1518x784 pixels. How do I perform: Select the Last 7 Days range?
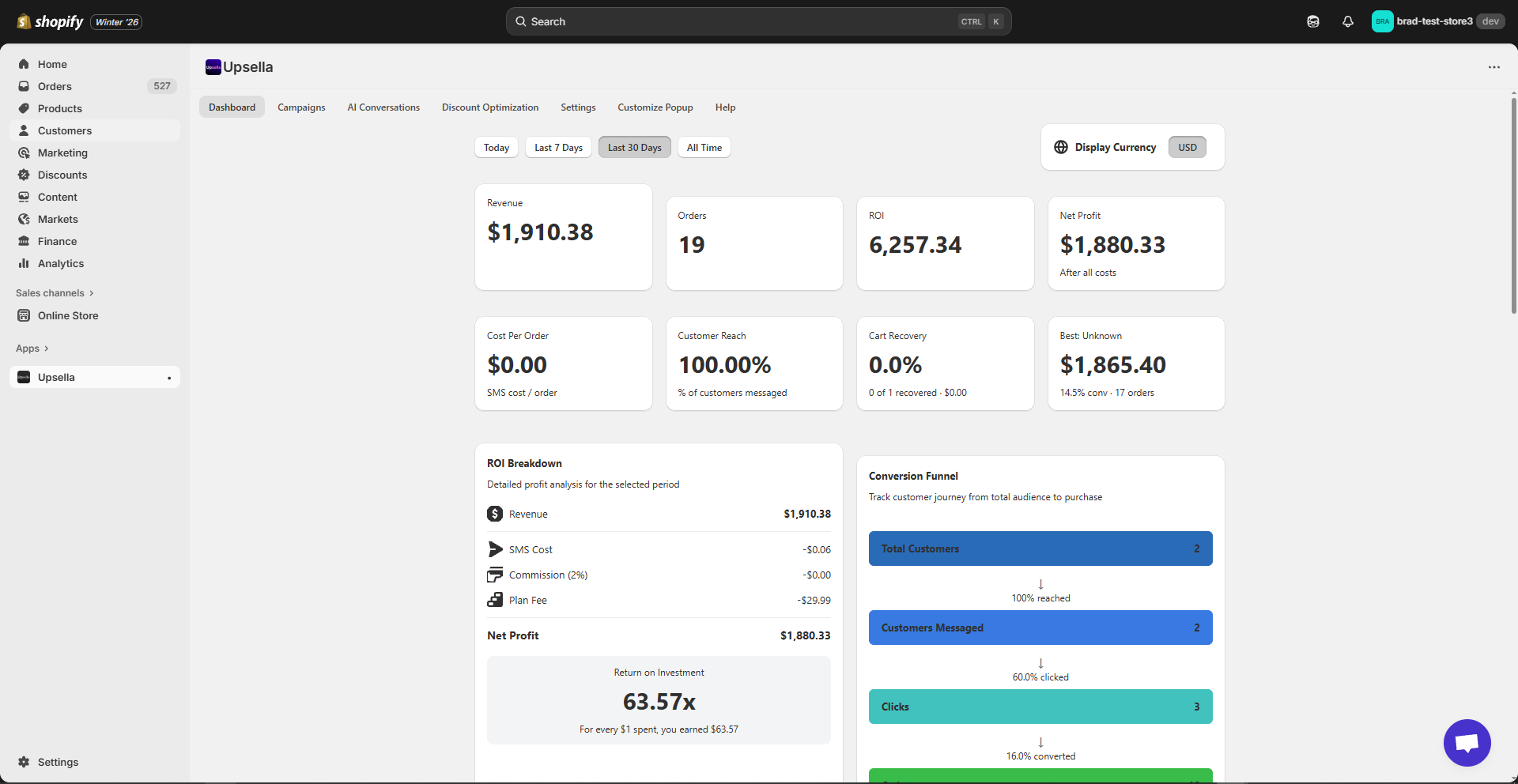tap(558, 148)
